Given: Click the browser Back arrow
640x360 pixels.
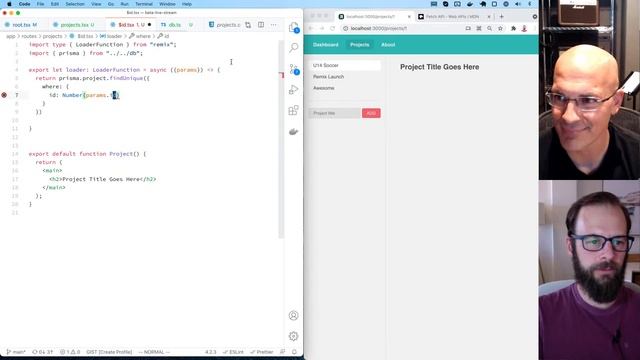Looking at the screenshot, I should pos(311,29).
